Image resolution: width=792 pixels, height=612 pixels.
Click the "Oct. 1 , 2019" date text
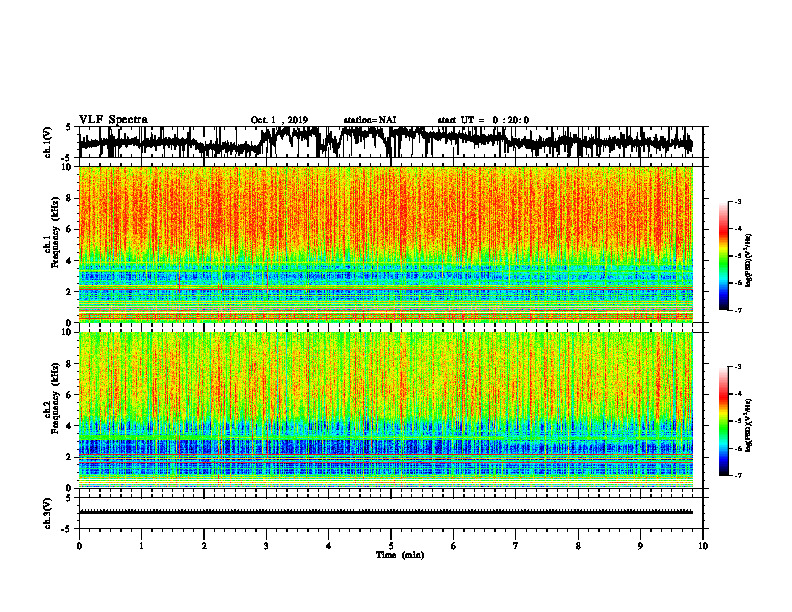click(279, 120)
